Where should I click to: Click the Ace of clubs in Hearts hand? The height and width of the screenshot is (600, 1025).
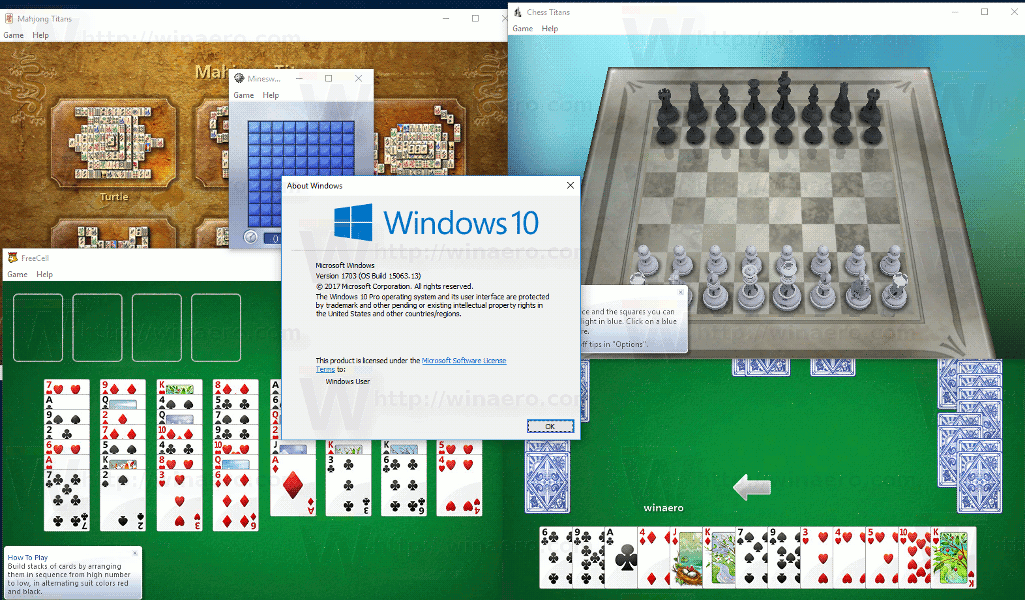pos(625,557)
